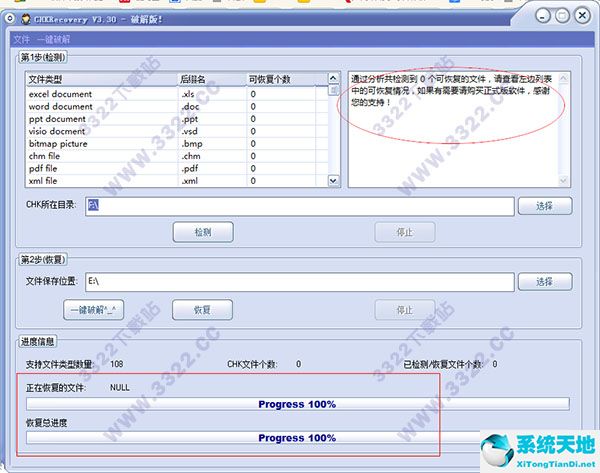Click the detection result message text
Viewport: 600px width, 473px height.
point(451,91)
